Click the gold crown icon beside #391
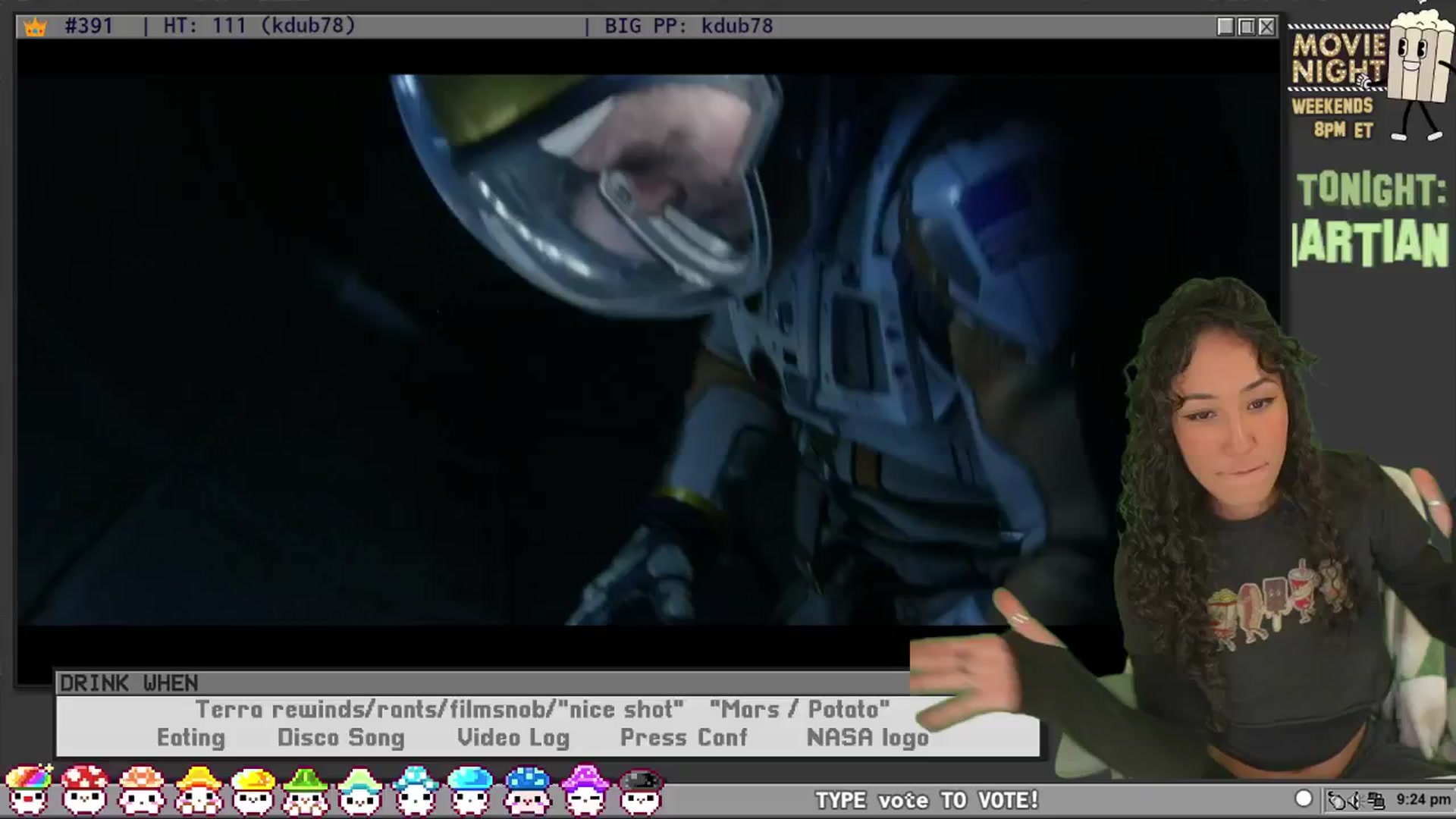Viewport: 1456px width, 819px height. [35, 27]
